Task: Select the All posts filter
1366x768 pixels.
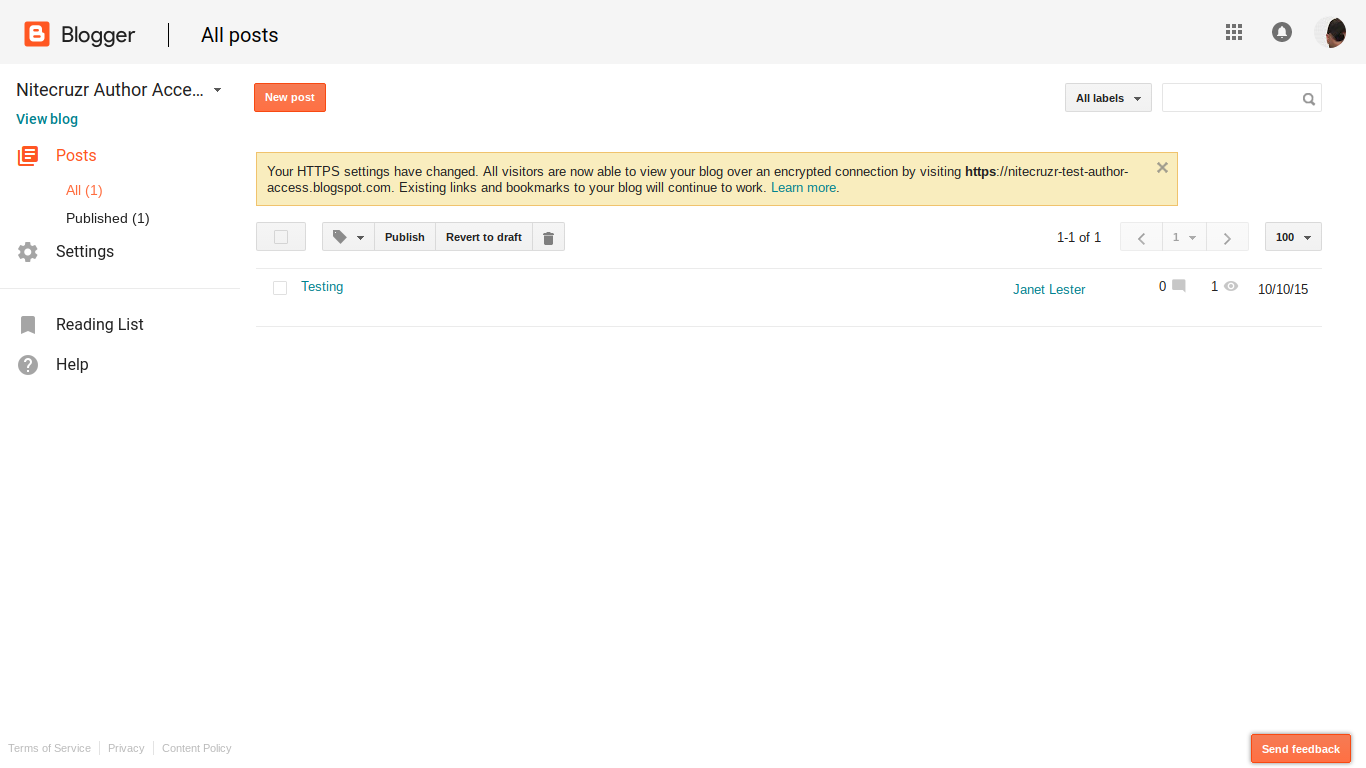Action: (84, 190)
